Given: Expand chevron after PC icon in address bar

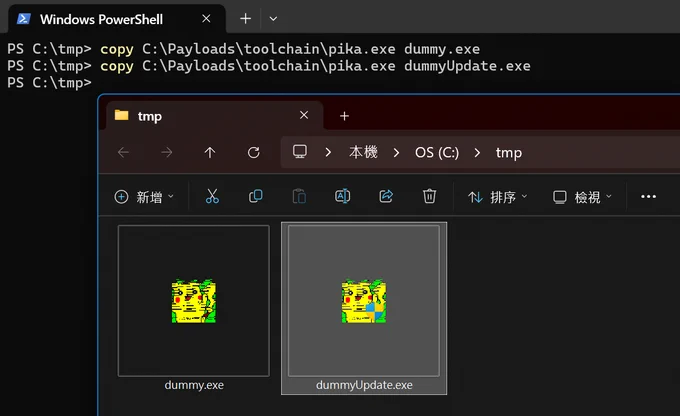Looking at the screenshot, I should click(x=328, y=152).
